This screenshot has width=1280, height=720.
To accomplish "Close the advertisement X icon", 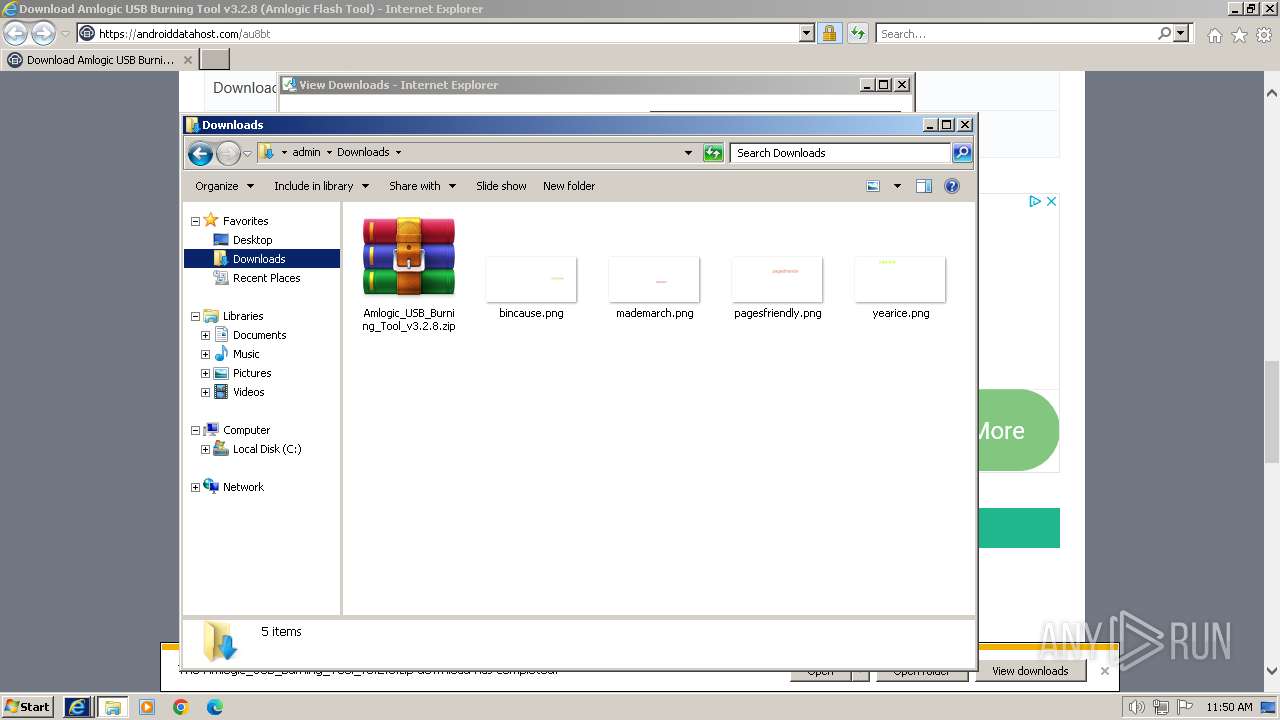I will click(1051, 201).
